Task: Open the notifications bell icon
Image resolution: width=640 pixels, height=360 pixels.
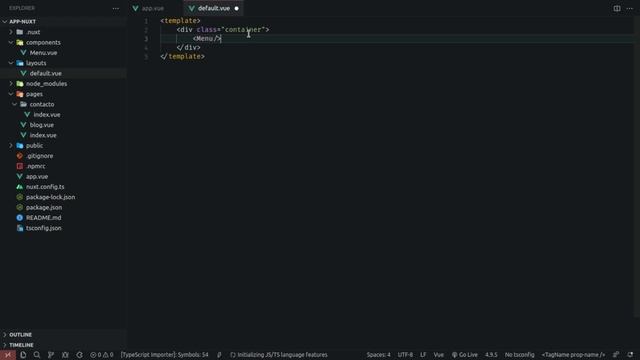Action: (631, 355)
